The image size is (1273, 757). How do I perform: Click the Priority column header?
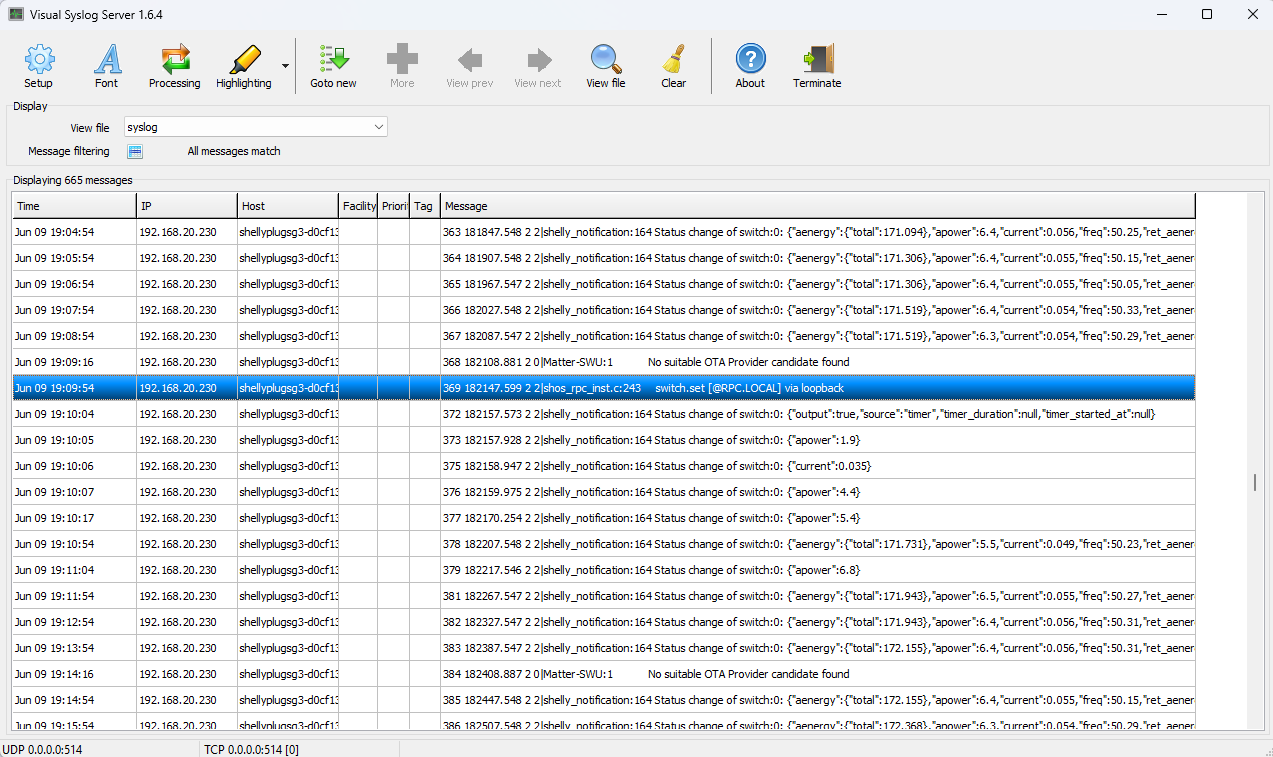coord(393,206)
